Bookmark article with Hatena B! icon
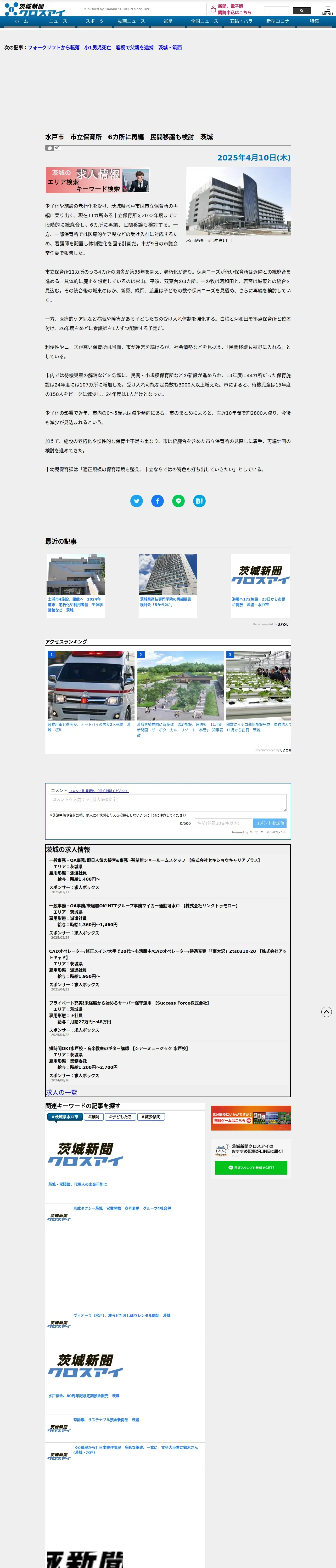The width and height of the screenshot is (336, 1568). click(x=199, y=501)
